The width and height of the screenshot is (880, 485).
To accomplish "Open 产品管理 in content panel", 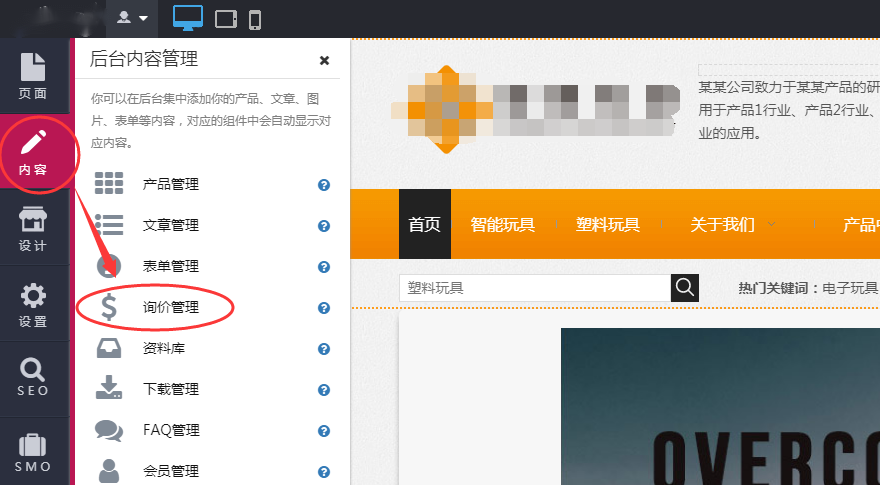I will click(x=171, y=185).
